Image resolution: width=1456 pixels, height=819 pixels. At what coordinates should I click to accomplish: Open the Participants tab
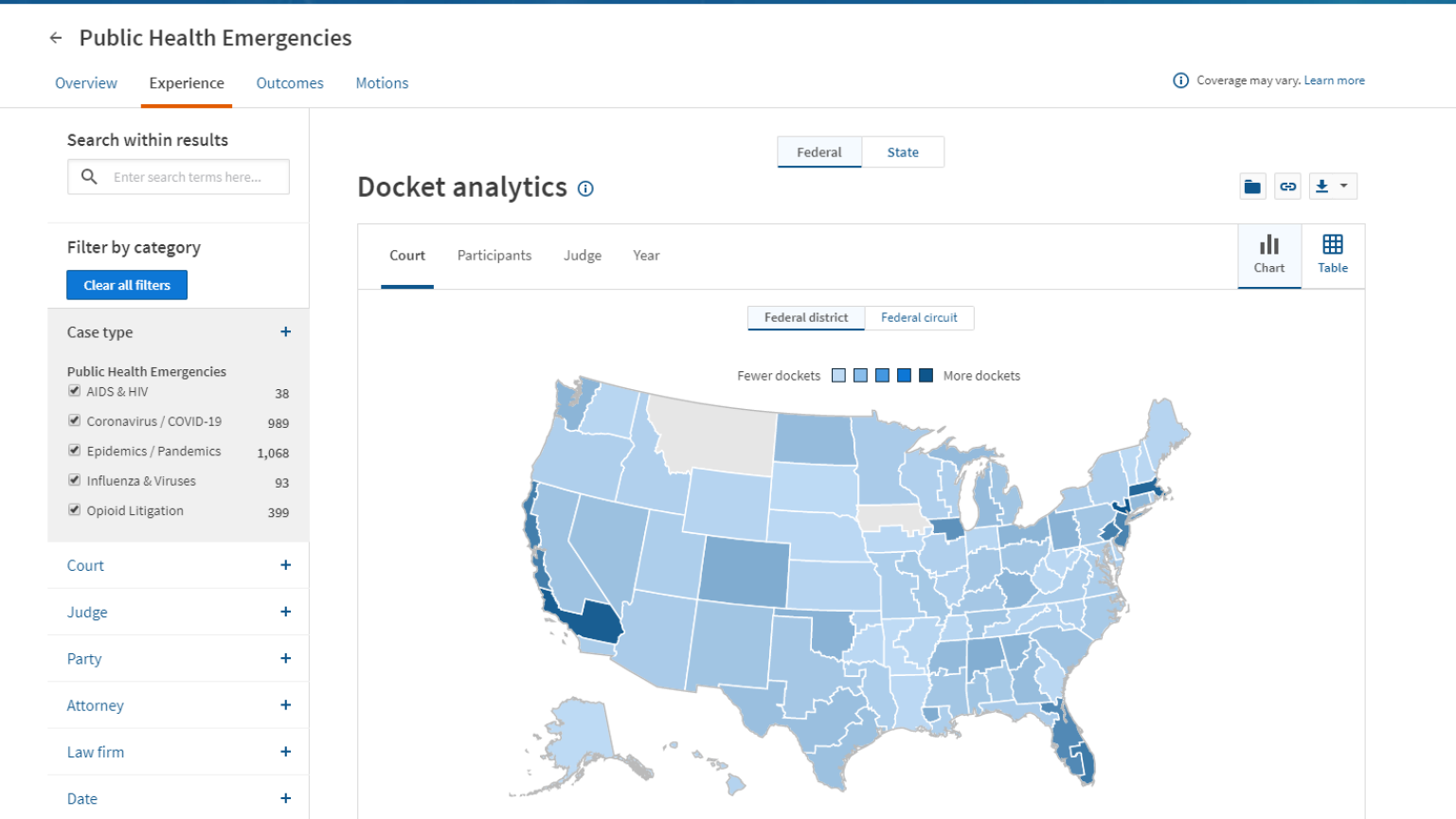click(x=494, y=255)
